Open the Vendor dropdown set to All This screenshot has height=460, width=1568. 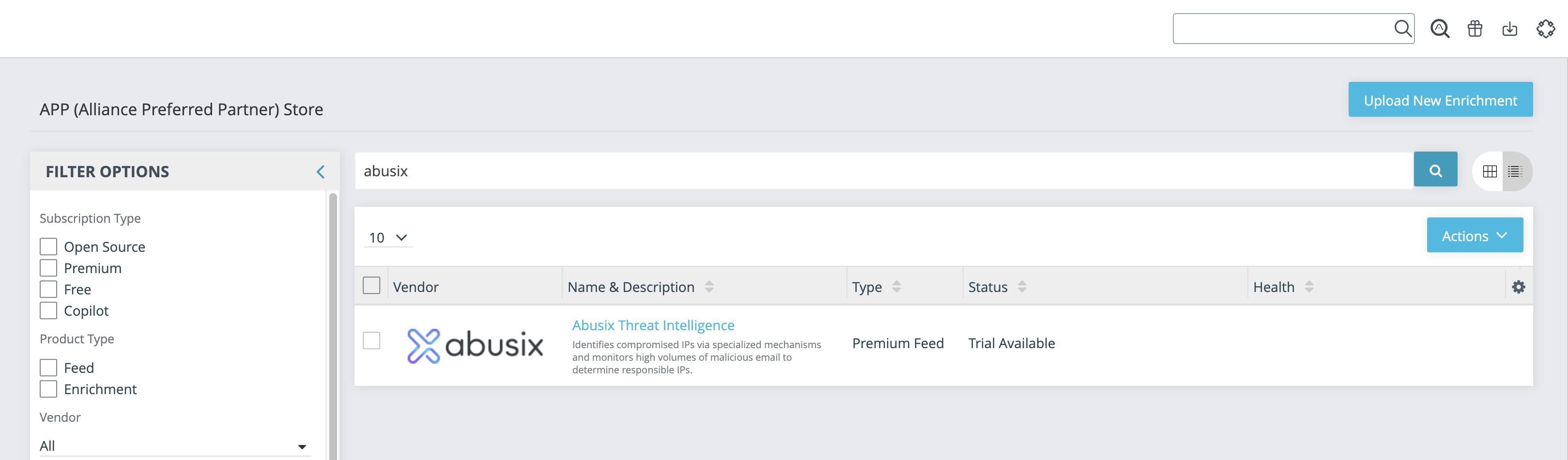pyautogui.click(x=175, y=445)
